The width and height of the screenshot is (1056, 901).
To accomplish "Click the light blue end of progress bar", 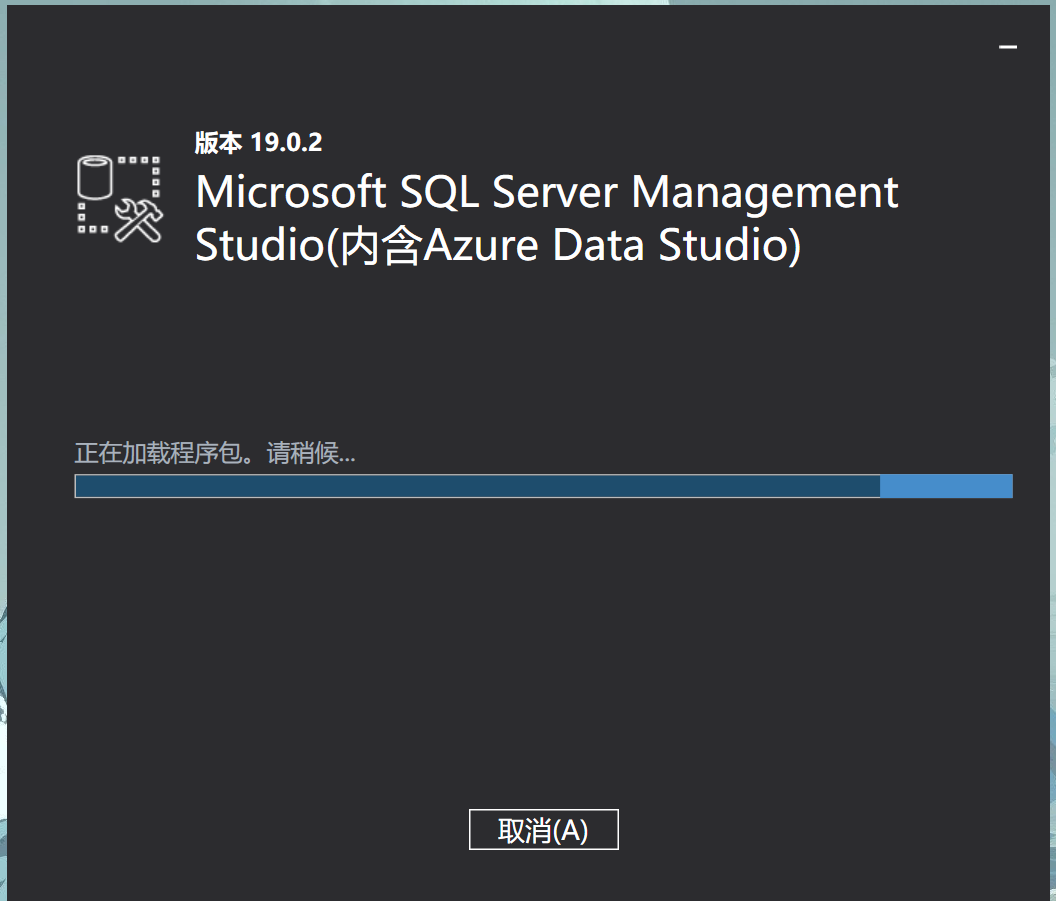I will point(946,486).
